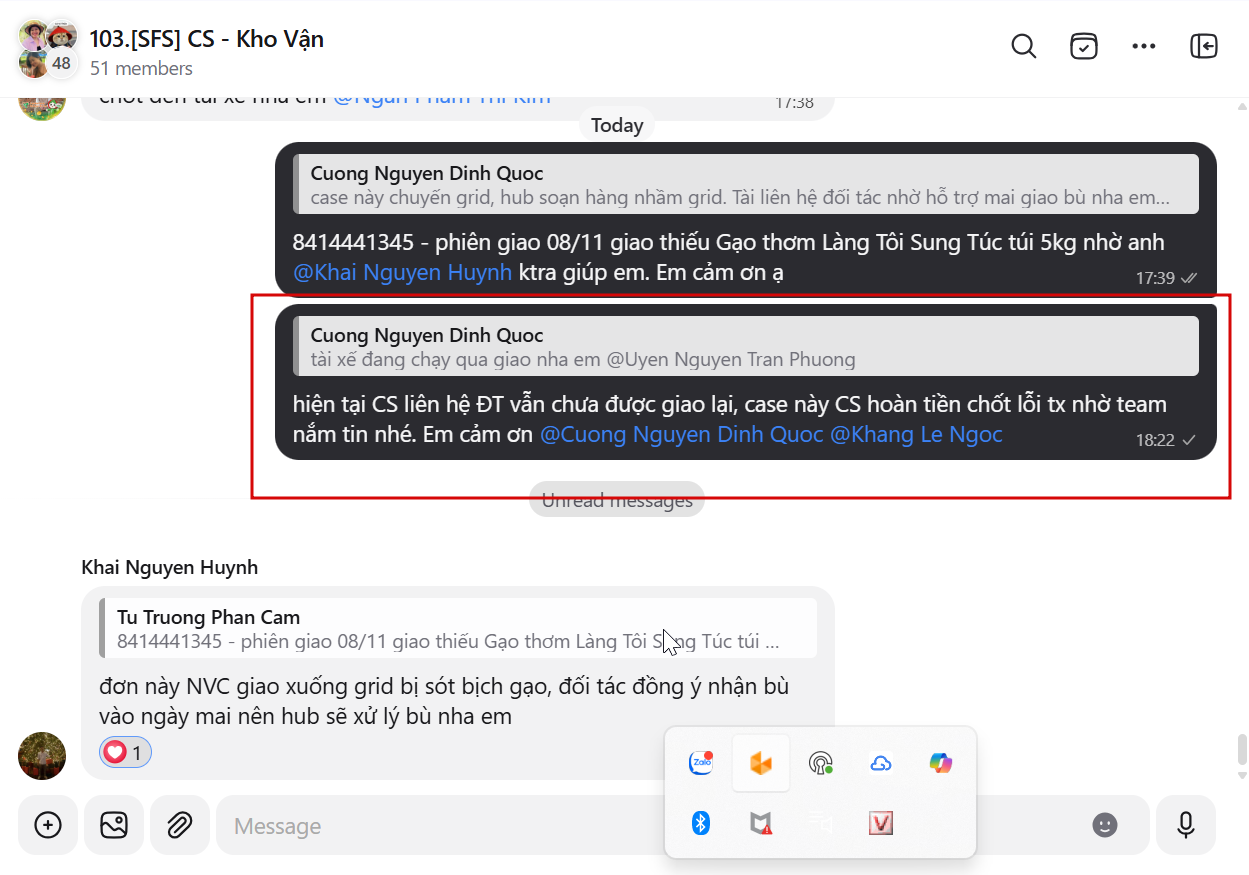Attach a file with the paperclip icon
The height and width of the screenshot is (875, 1249).
pos(180,825)
